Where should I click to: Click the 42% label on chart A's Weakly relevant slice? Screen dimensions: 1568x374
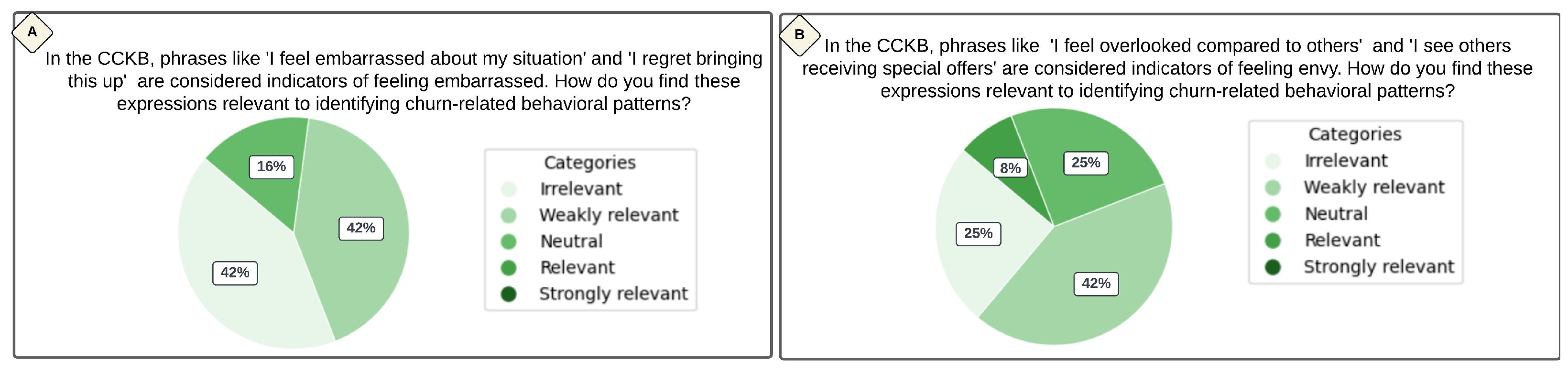(x=361, y=229)
